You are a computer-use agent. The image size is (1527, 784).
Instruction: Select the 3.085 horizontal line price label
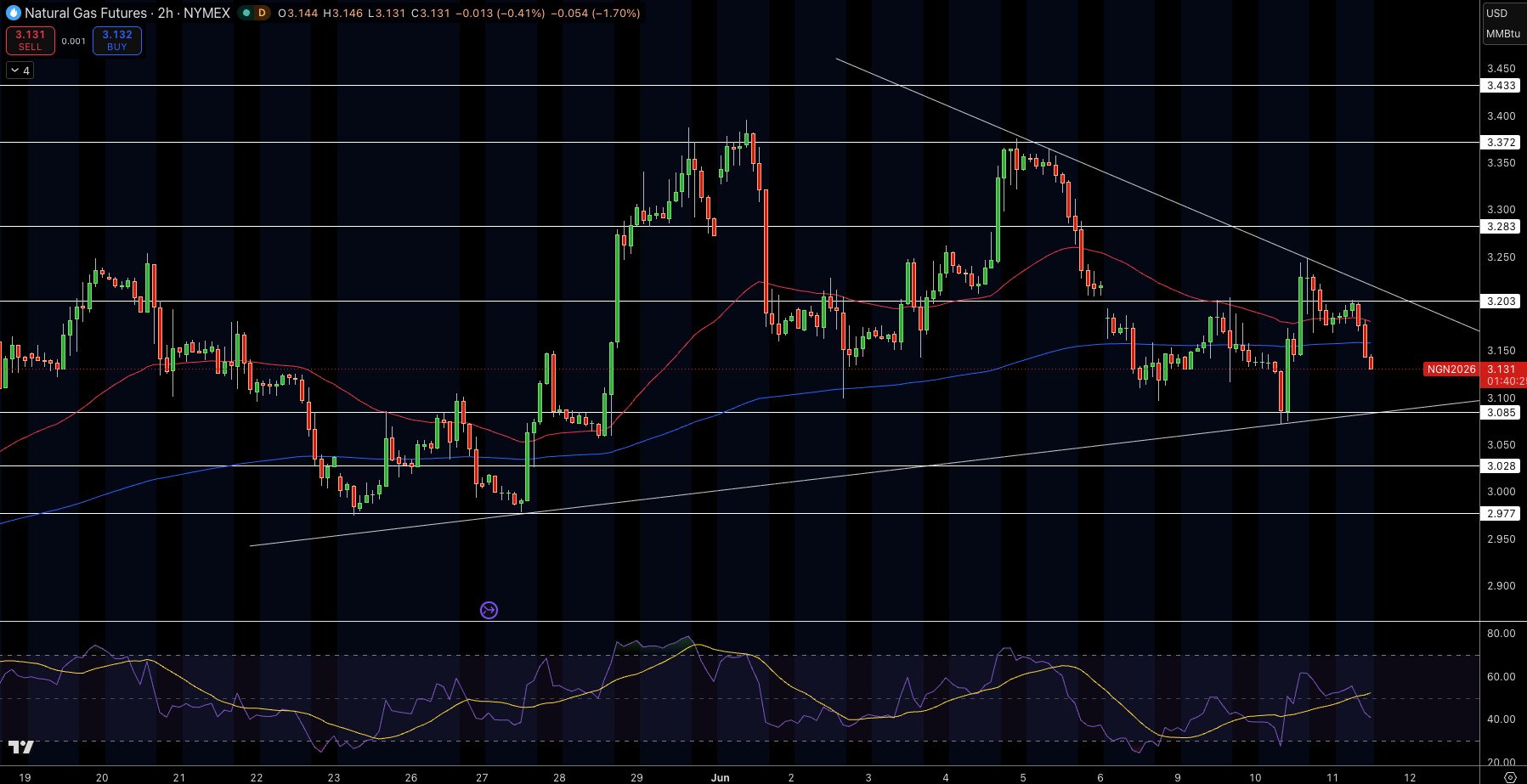coord(1502,413)
